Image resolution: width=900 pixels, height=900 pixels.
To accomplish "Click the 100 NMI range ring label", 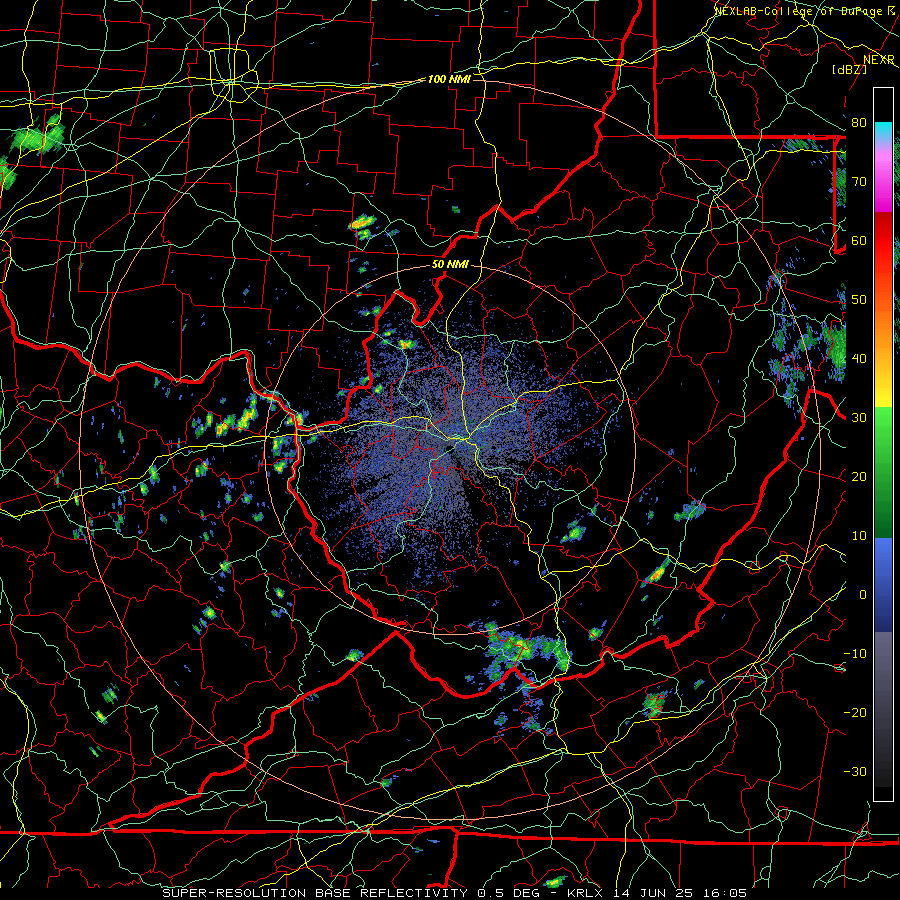I will point(449,79).
